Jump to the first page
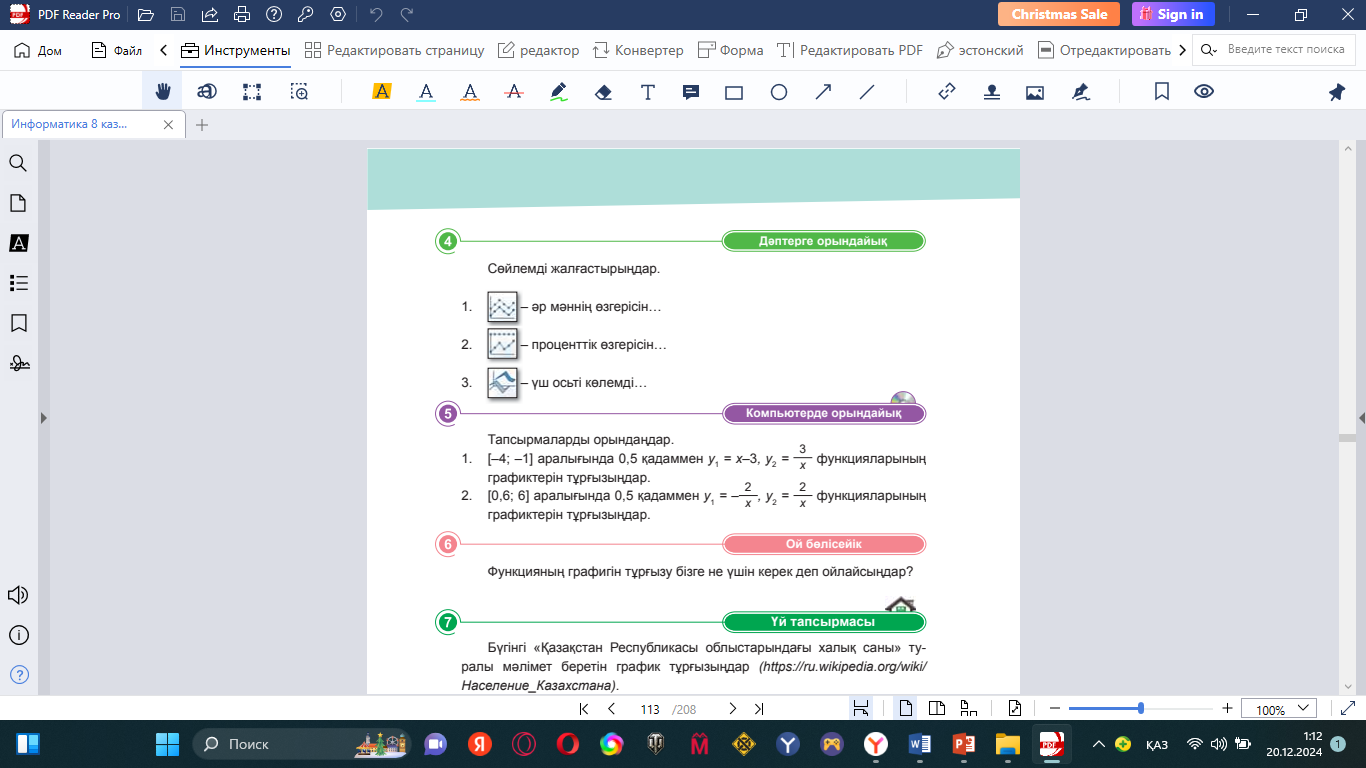The width and height of the screenshot is (1366, 768). [585, 709]
